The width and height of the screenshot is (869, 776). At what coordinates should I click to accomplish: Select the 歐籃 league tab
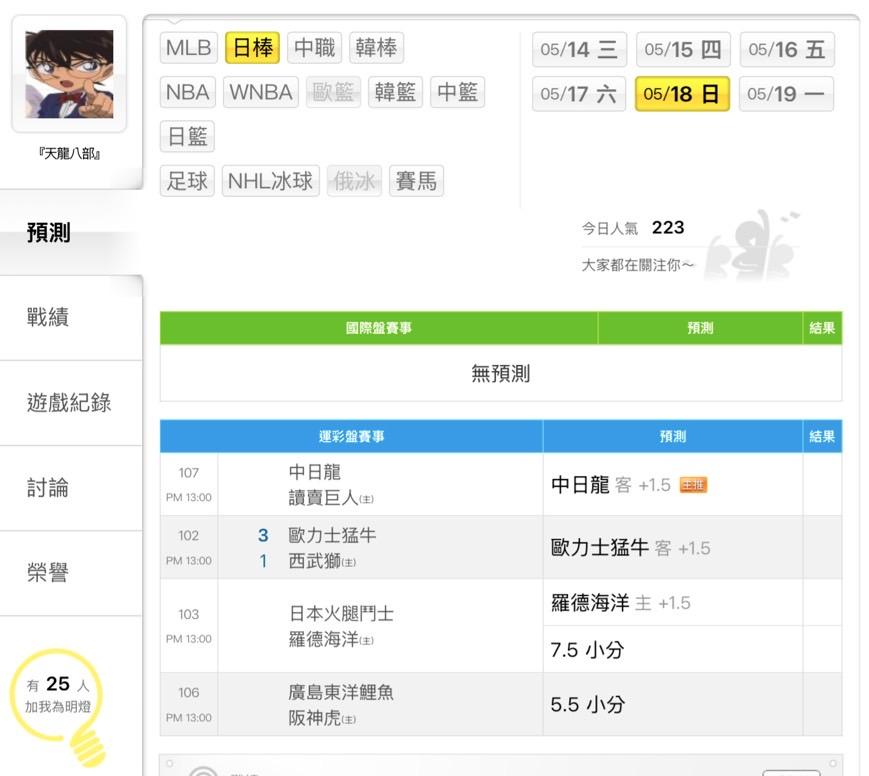pyautogui.click(x=334, y=92)
